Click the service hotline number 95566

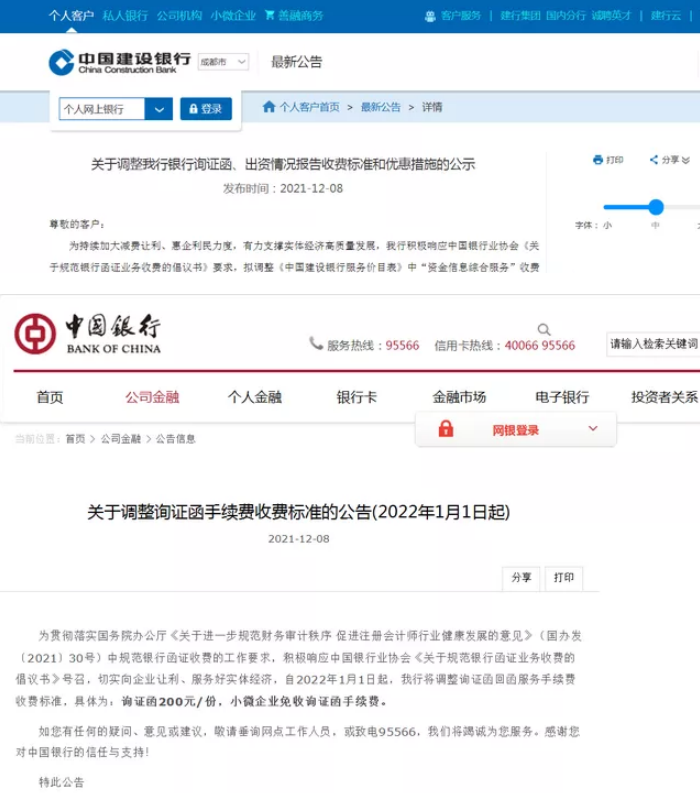(x=403, y=345)
